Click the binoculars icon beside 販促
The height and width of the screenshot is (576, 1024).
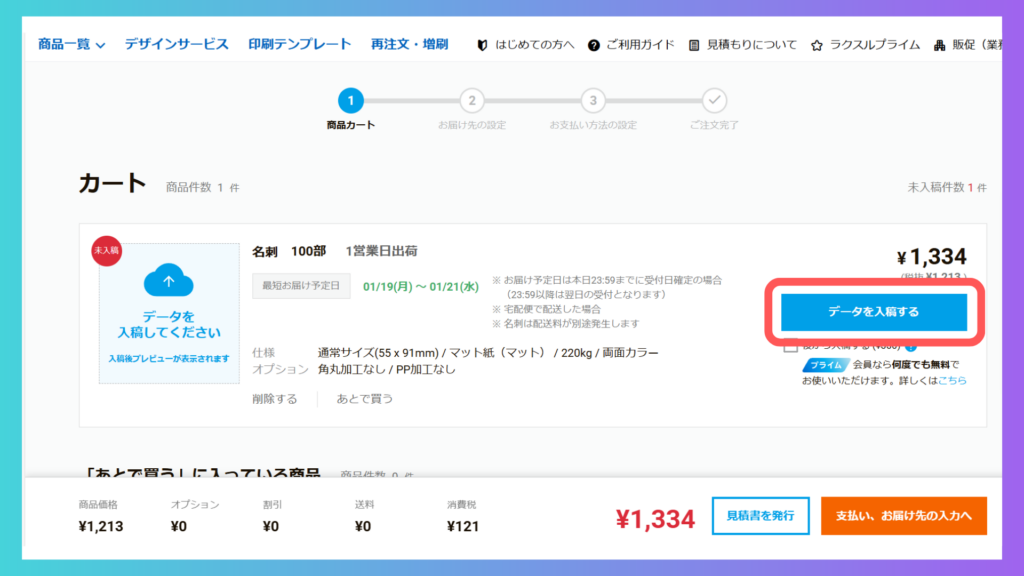click(x=940, y=45)
